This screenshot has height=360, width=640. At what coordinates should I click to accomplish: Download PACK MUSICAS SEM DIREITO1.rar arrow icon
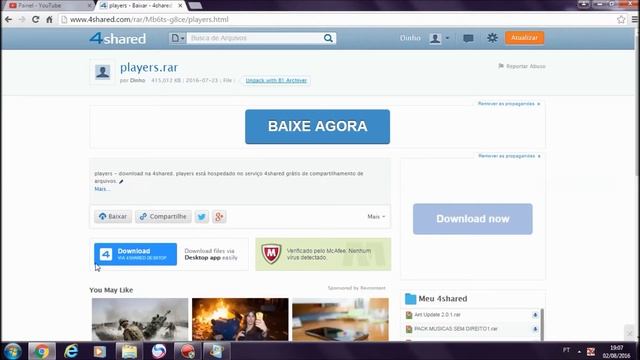[x=535, y=329]
